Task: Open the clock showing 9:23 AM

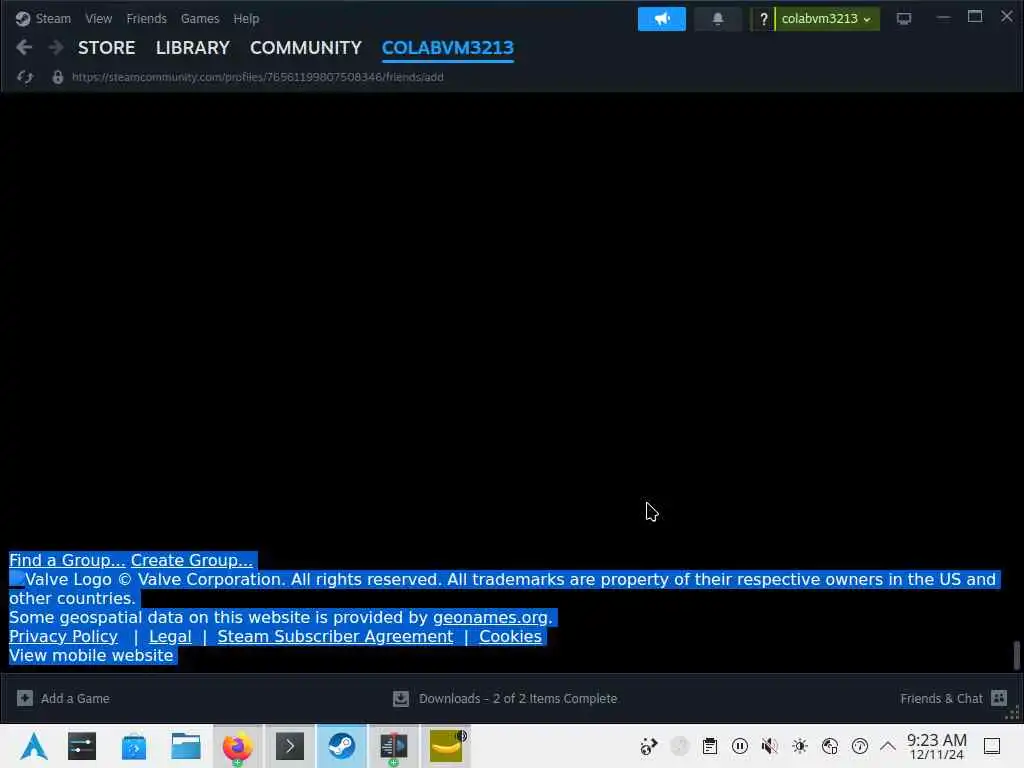Action: click(936, 746)
